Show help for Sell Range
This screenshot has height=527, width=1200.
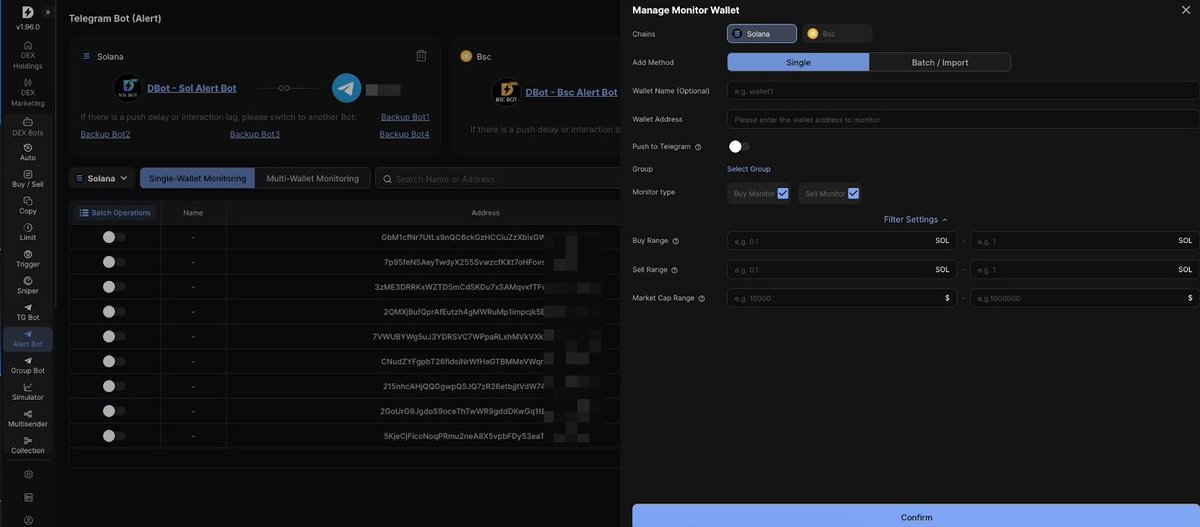point(674,270)
